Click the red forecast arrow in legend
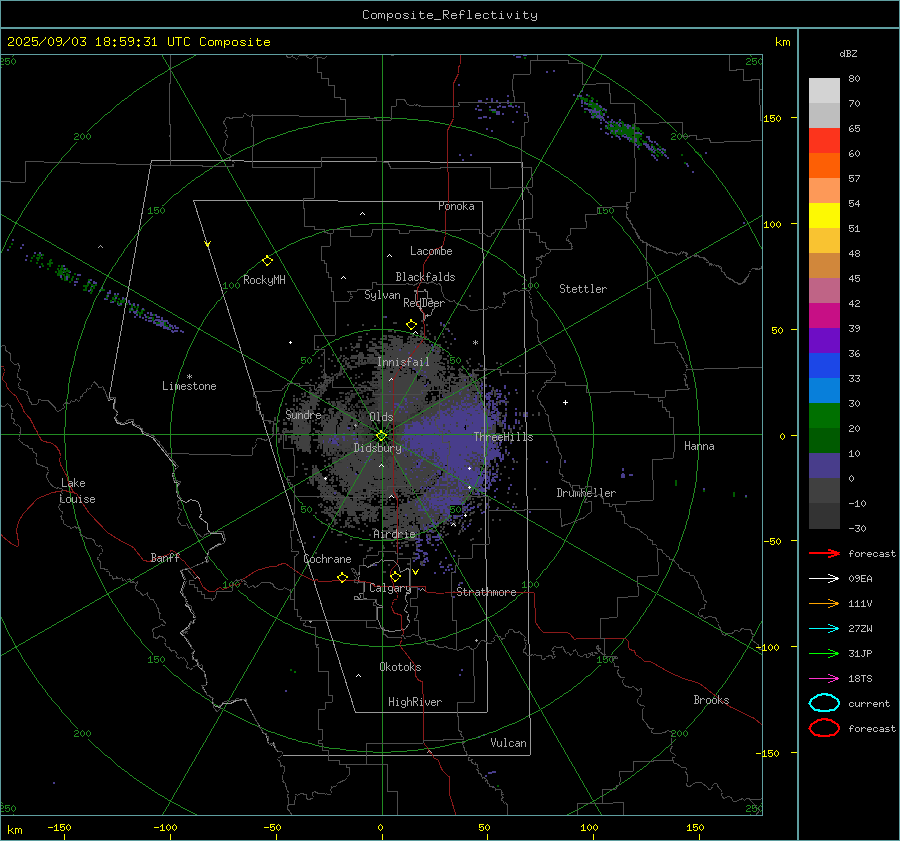Image resolution: width=900 pixels, height=841 pixels. pos(824,553)
